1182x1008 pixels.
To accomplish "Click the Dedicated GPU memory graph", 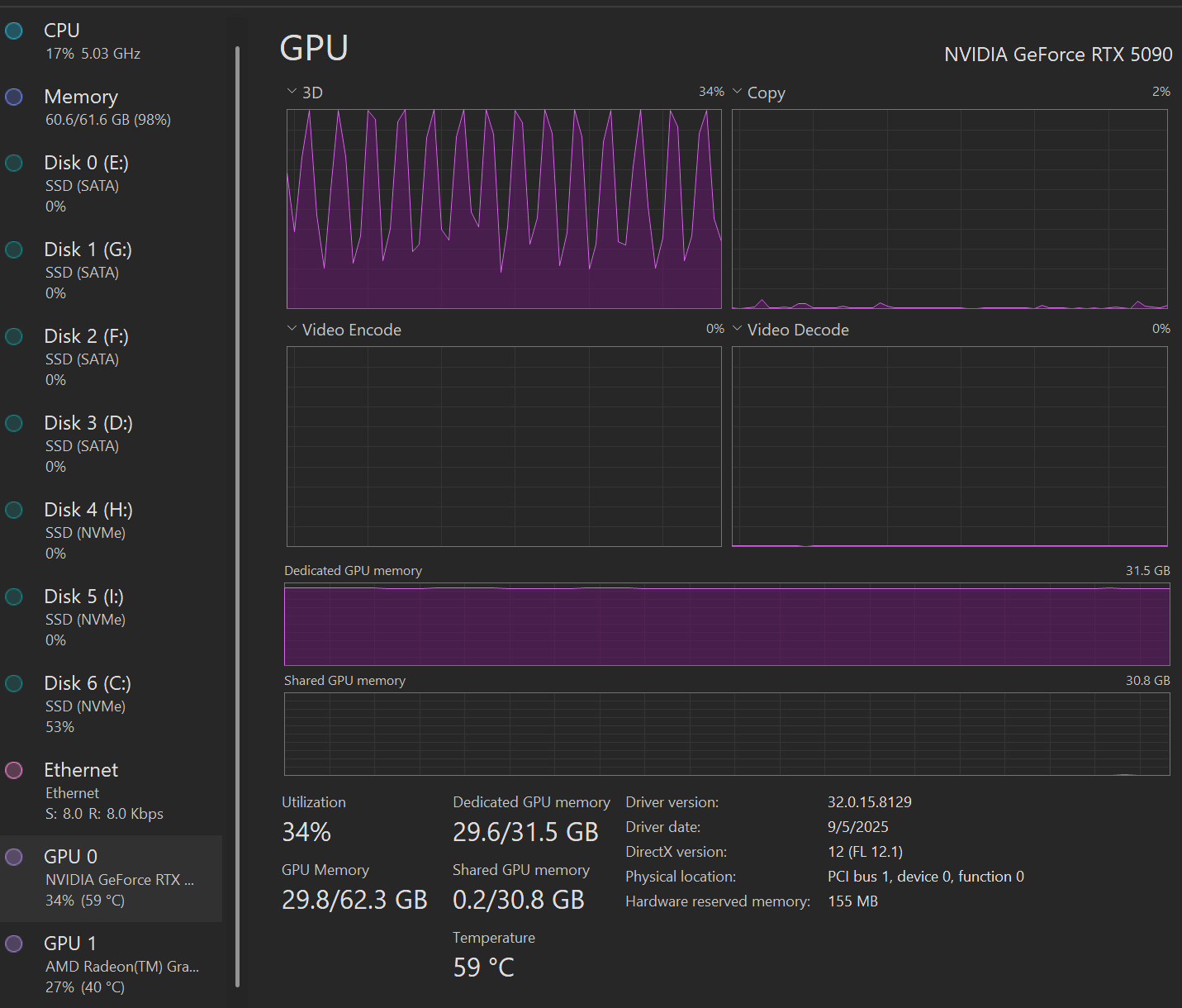I will tap(727, 625).
